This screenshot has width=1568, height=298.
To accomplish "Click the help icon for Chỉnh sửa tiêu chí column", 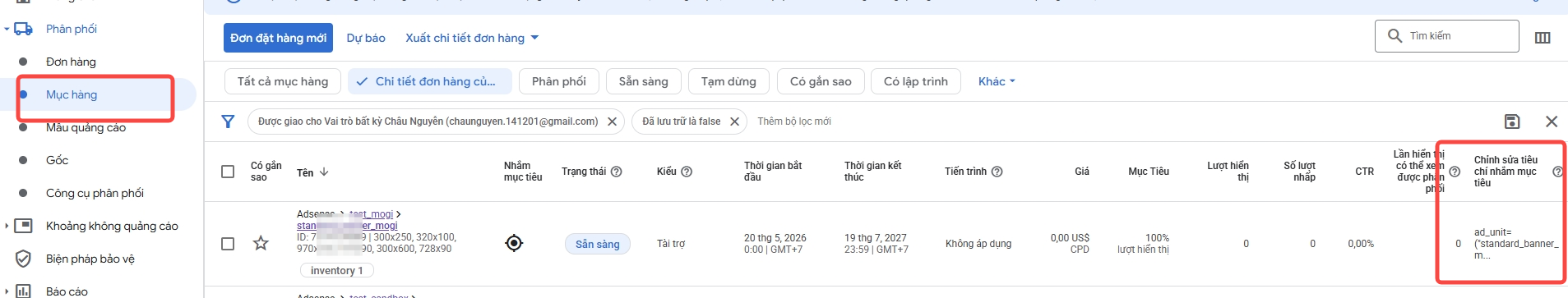I will point(1557,172).
